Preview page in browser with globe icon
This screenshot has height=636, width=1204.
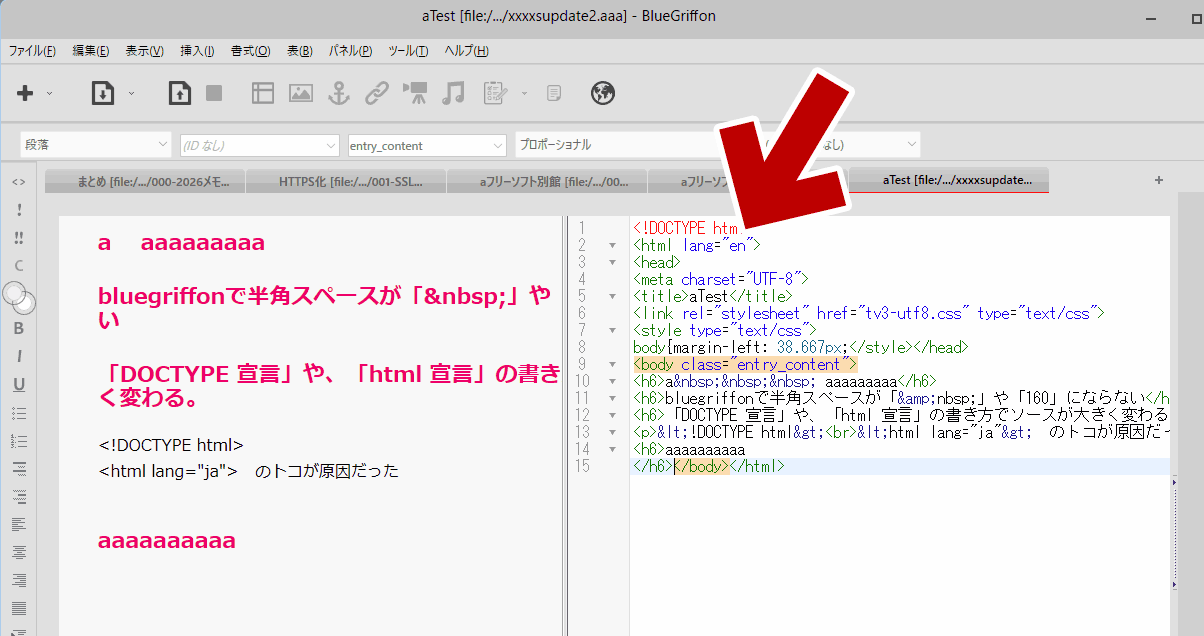tap(603, 93)
